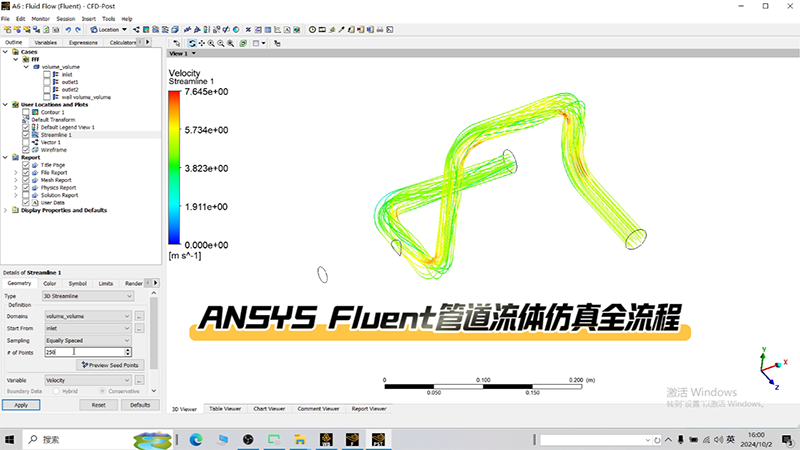Open the View 1 dropdown arrow
The height and width of the screenshot is (450, 800).
pos(193,54)
